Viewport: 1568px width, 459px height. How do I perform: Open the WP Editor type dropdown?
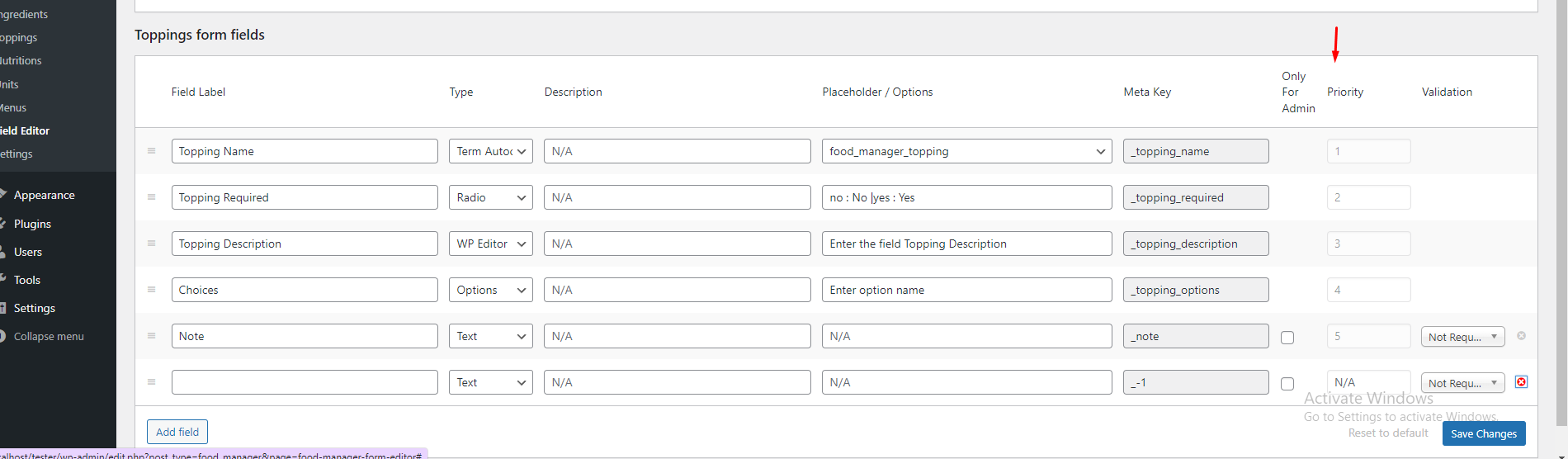pos(491,244)
